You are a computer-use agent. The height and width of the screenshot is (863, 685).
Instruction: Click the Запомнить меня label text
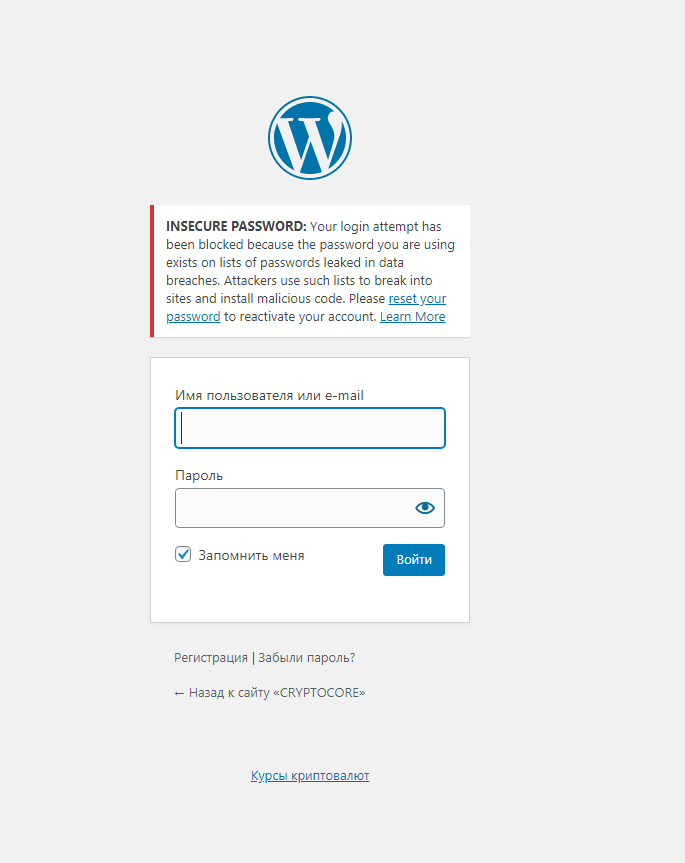coord(251,555)
